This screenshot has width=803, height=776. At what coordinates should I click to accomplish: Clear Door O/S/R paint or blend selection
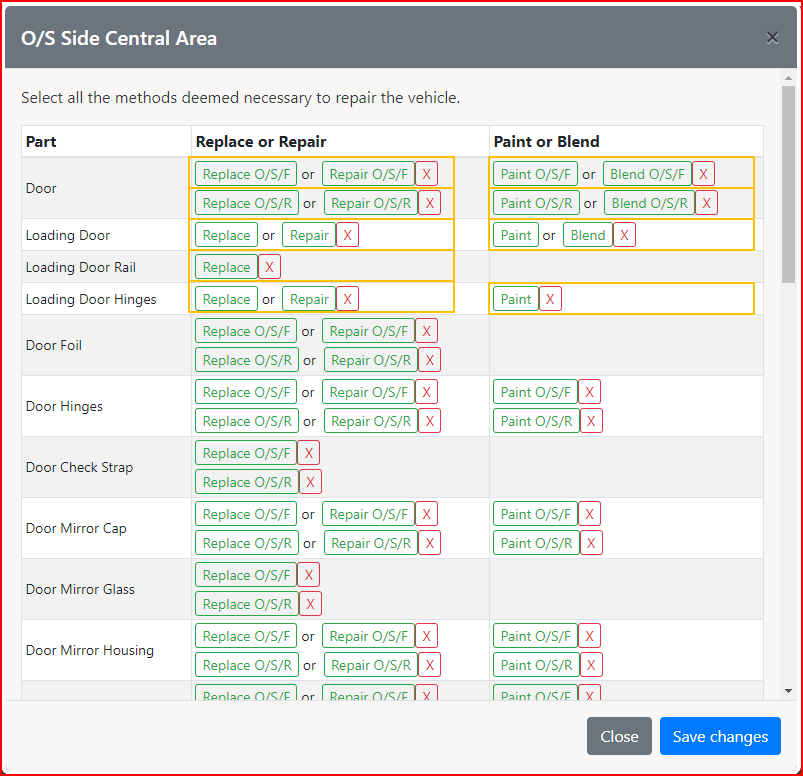tap(707, 203)
